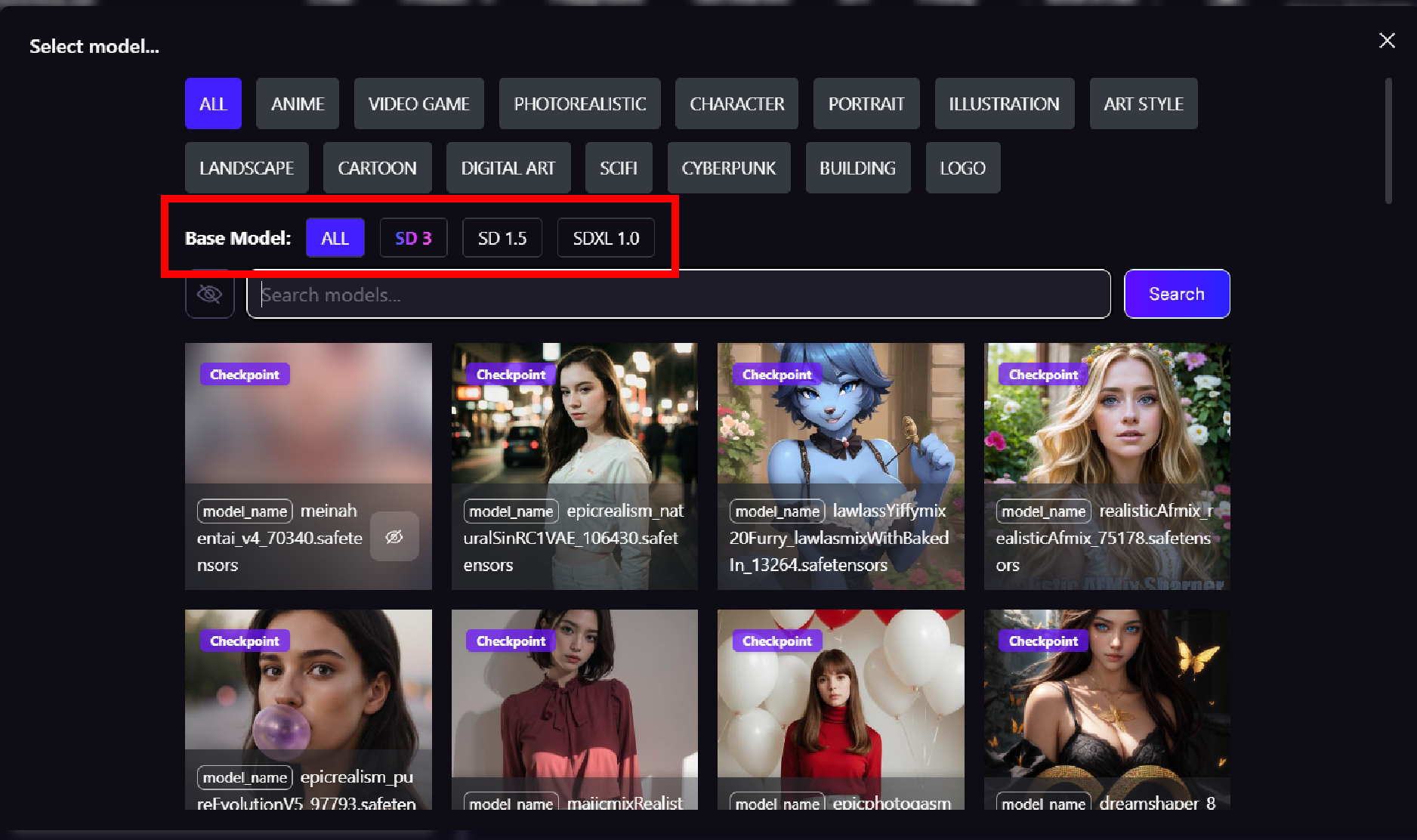Filter by ART STYLE category

pyautogui.click(x=1144, y=103)
